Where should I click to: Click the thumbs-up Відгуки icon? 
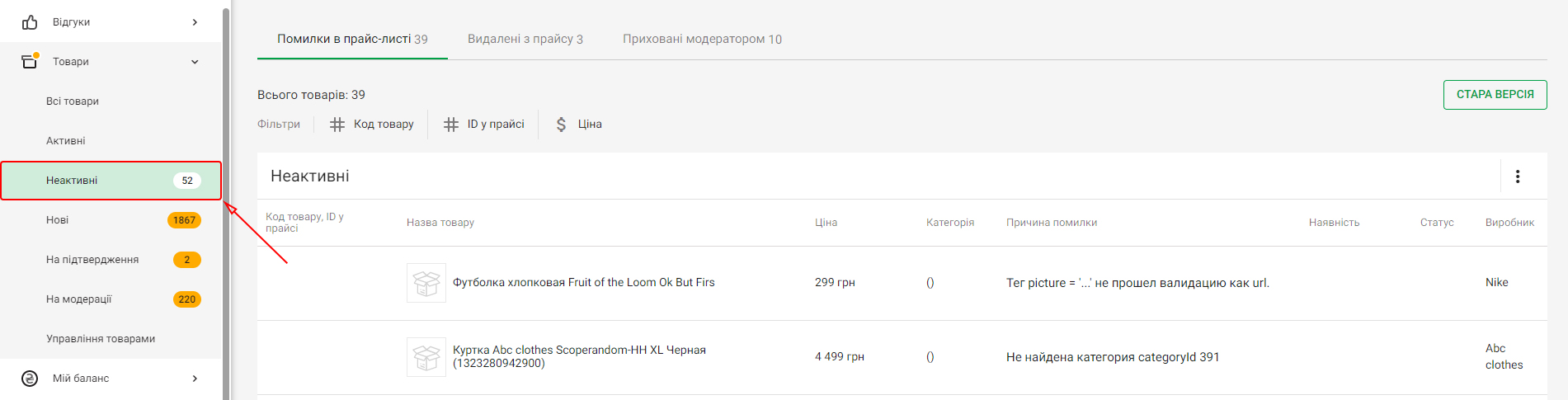pos(30,22)
